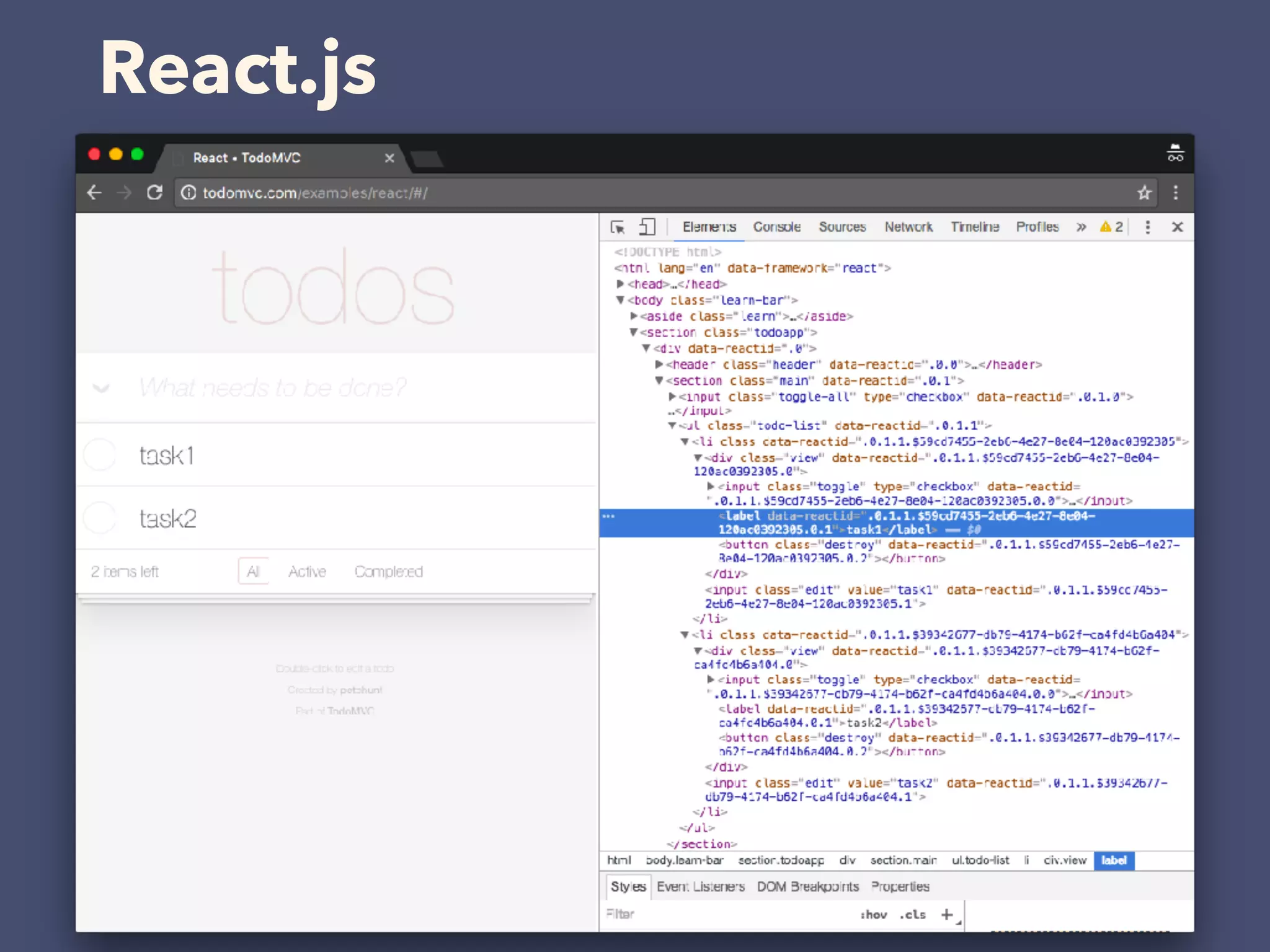Click the body.learn-bar breadcrumb
1270x952 pixels.
tap(685, 860)
